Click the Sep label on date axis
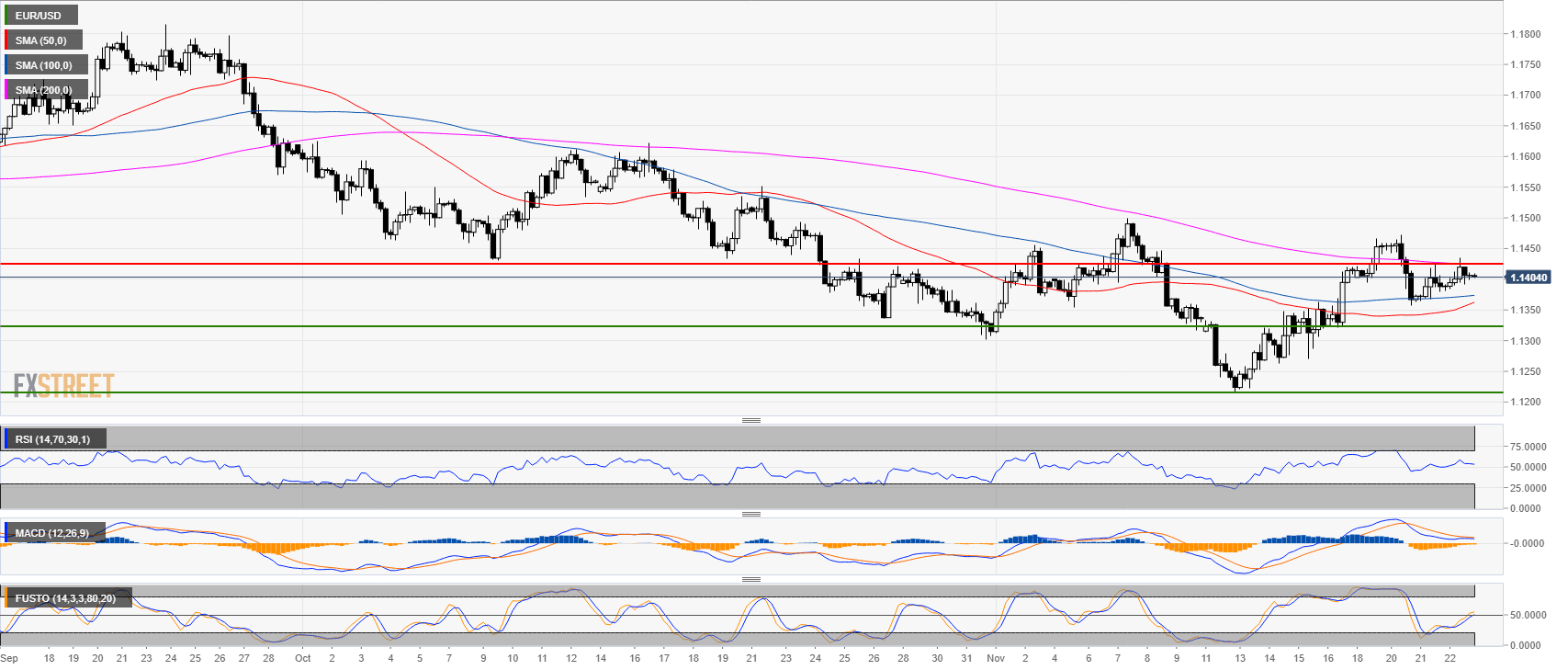This screenshot has height=670, width=1568. [x=10, y=658]
